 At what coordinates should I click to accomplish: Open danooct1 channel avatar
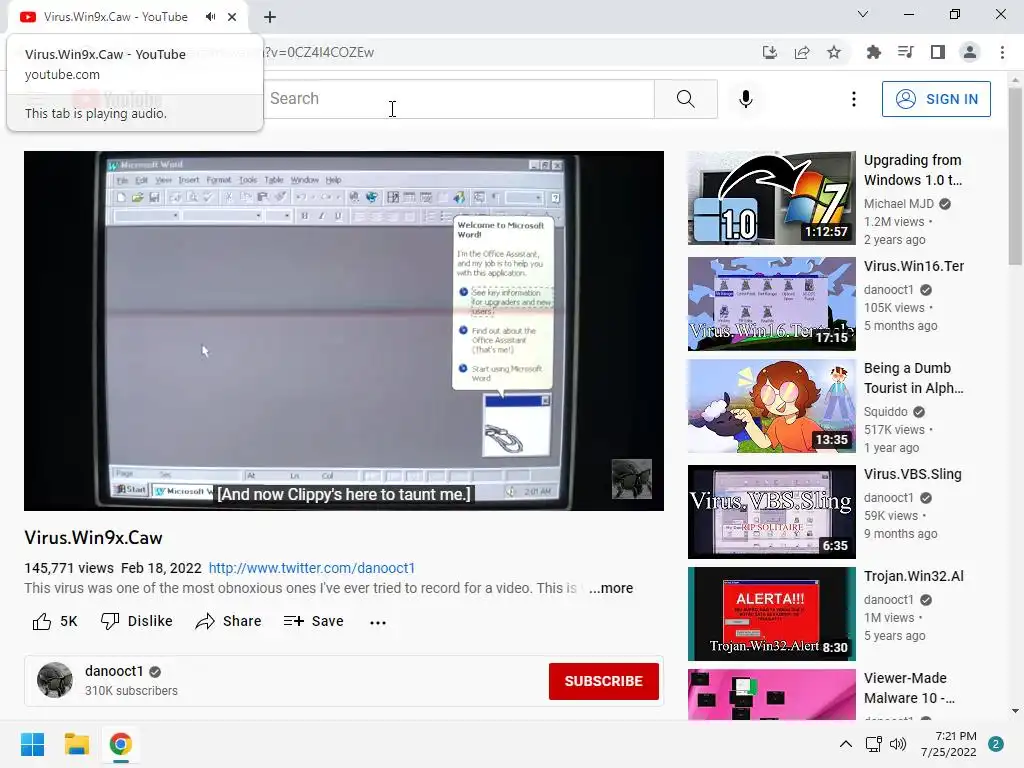55,680
